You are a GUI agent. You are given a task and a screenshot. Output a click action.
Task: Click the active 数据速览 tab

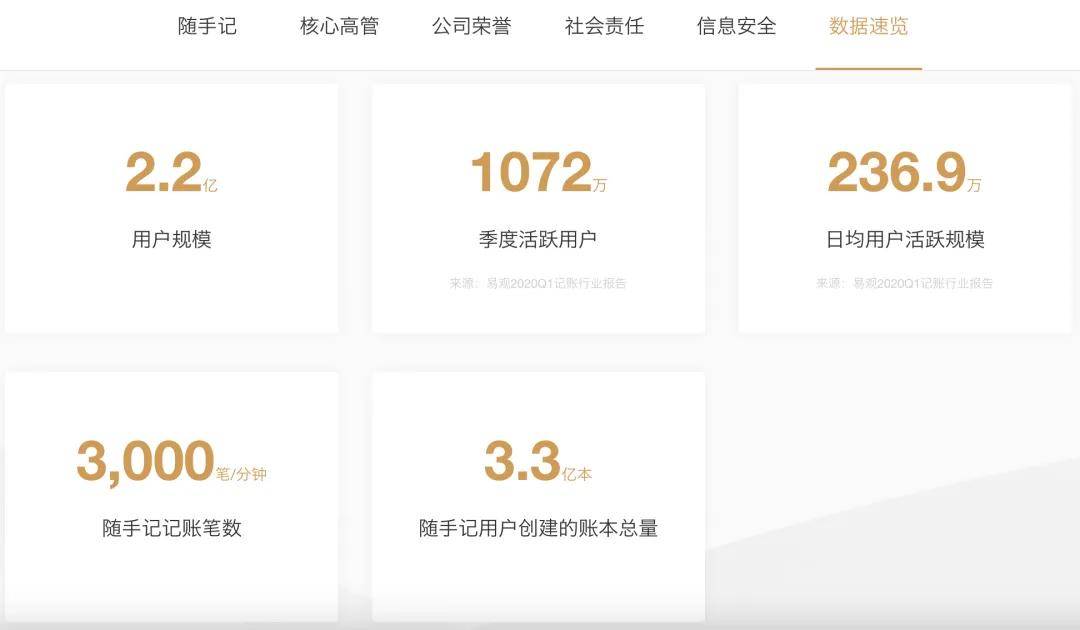pos(868,27)
